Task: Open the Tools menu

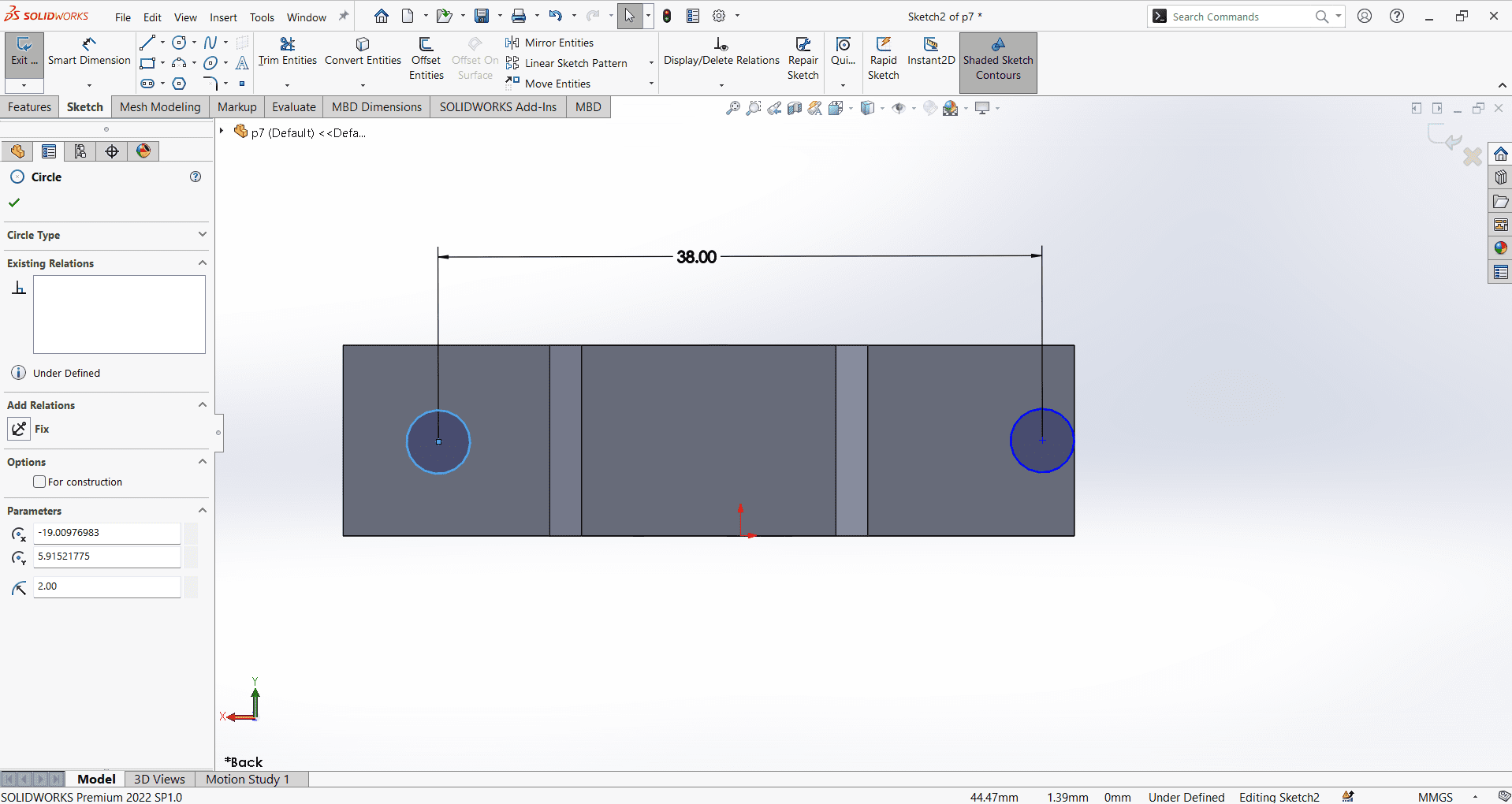Action: click(x=262, y=17)
